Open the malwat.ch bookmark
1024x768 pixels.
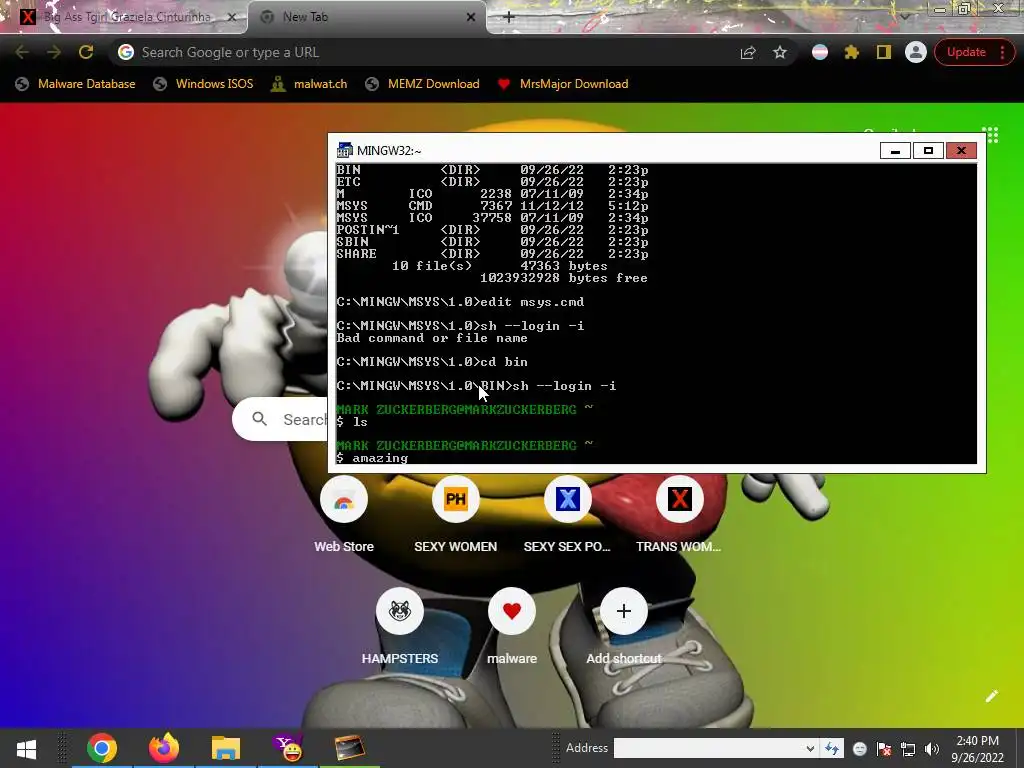tap(310, 84)
